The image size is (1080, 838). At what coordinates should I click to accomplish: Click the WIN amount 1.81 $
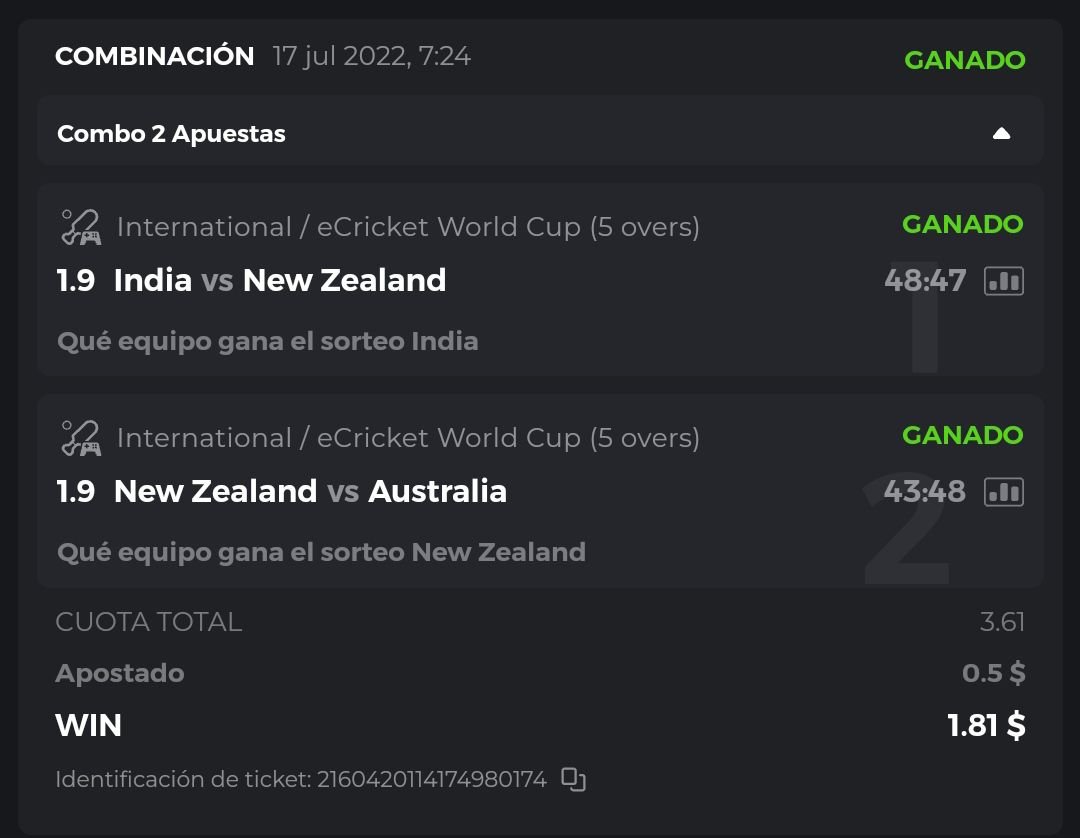(986, 725)
